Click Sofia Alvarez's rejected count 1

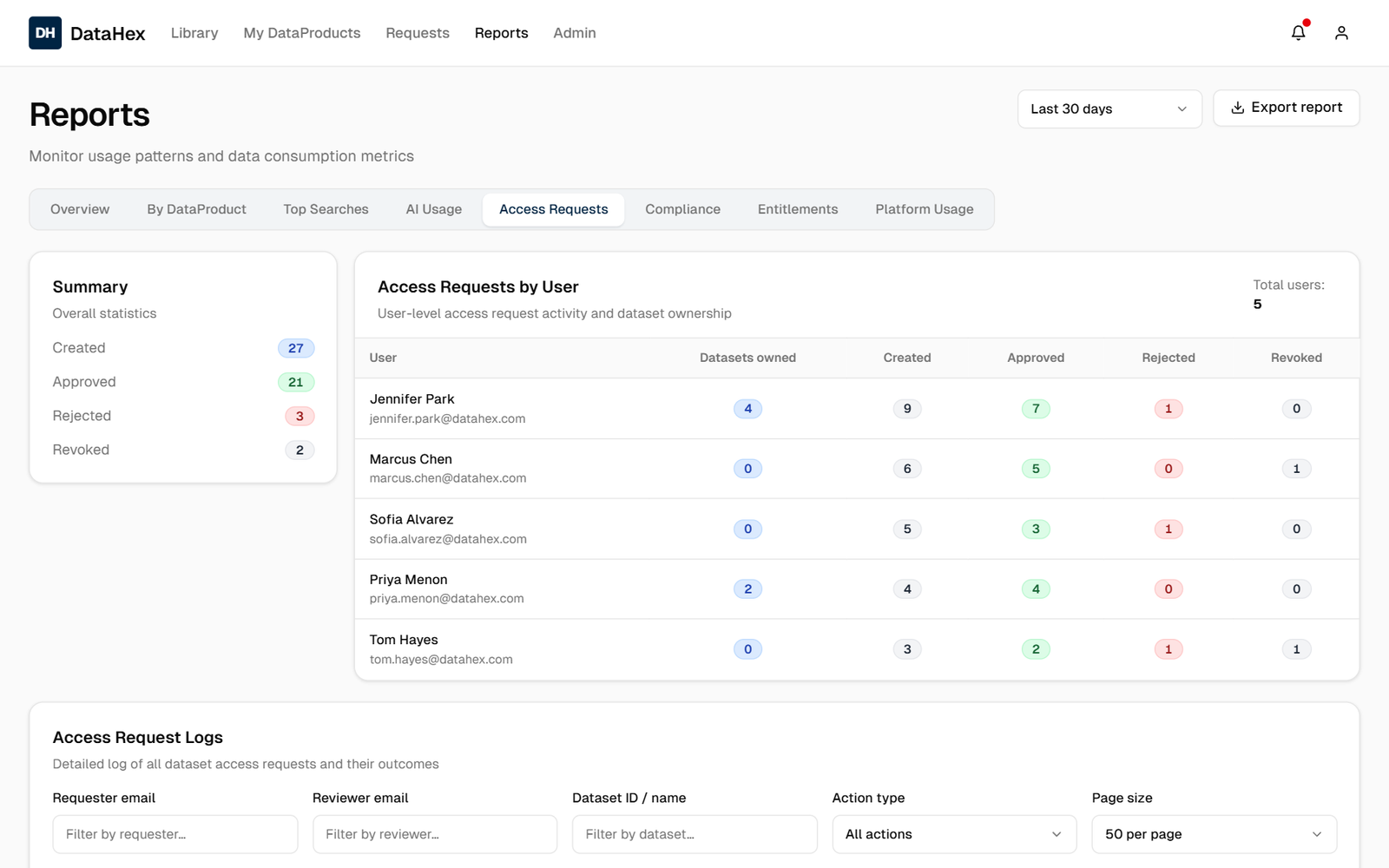[1168, 529]
